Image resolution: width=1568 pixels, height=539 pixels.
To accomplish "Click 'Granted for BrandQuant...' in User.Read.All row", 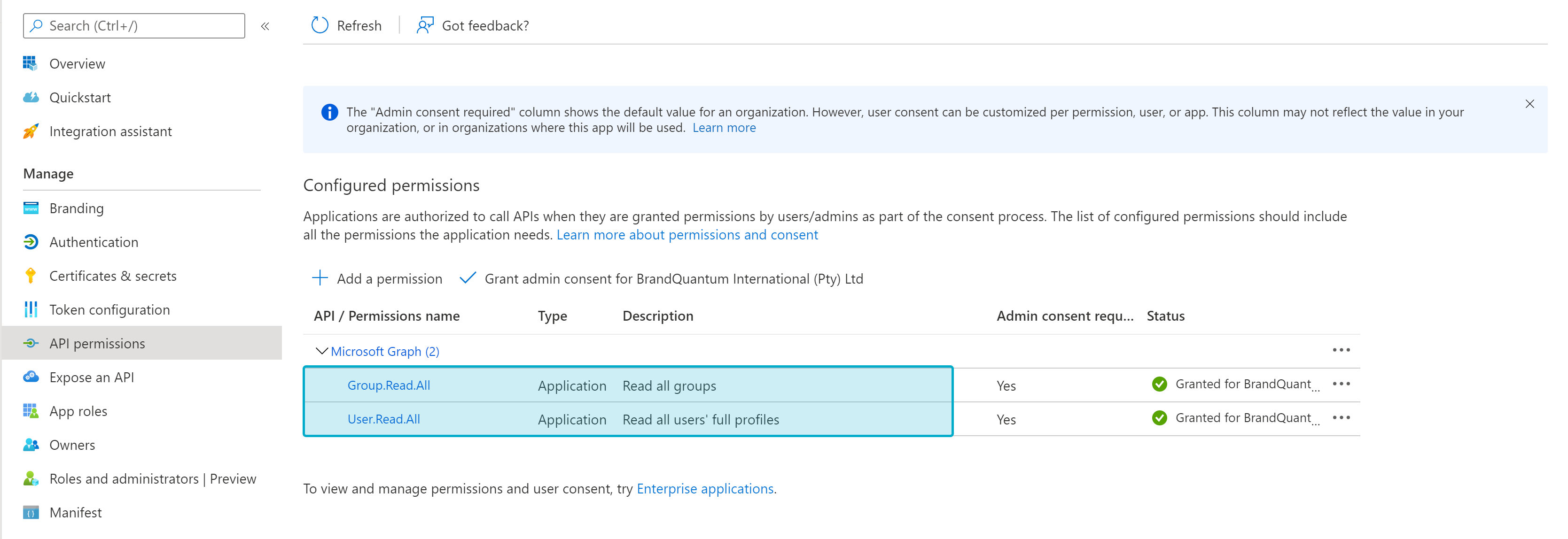I will (x=1247, y=418).
